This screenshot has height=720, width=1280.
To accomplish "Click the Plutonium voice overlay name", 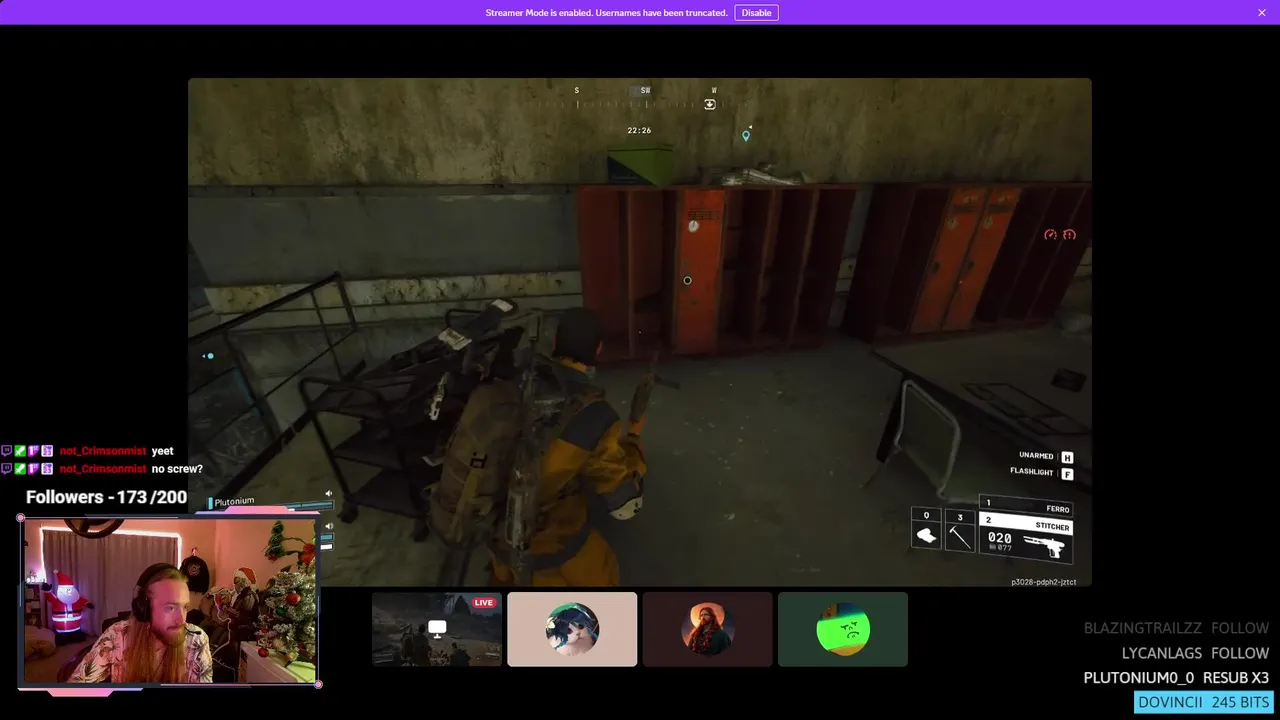I will point(235,501).
